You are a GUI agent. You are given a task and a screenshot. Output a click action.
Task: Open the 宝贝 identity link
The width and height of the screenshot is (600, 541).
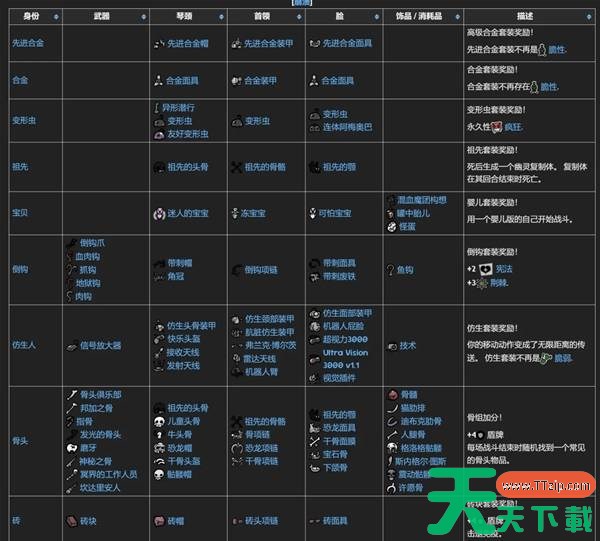[20, 213]
